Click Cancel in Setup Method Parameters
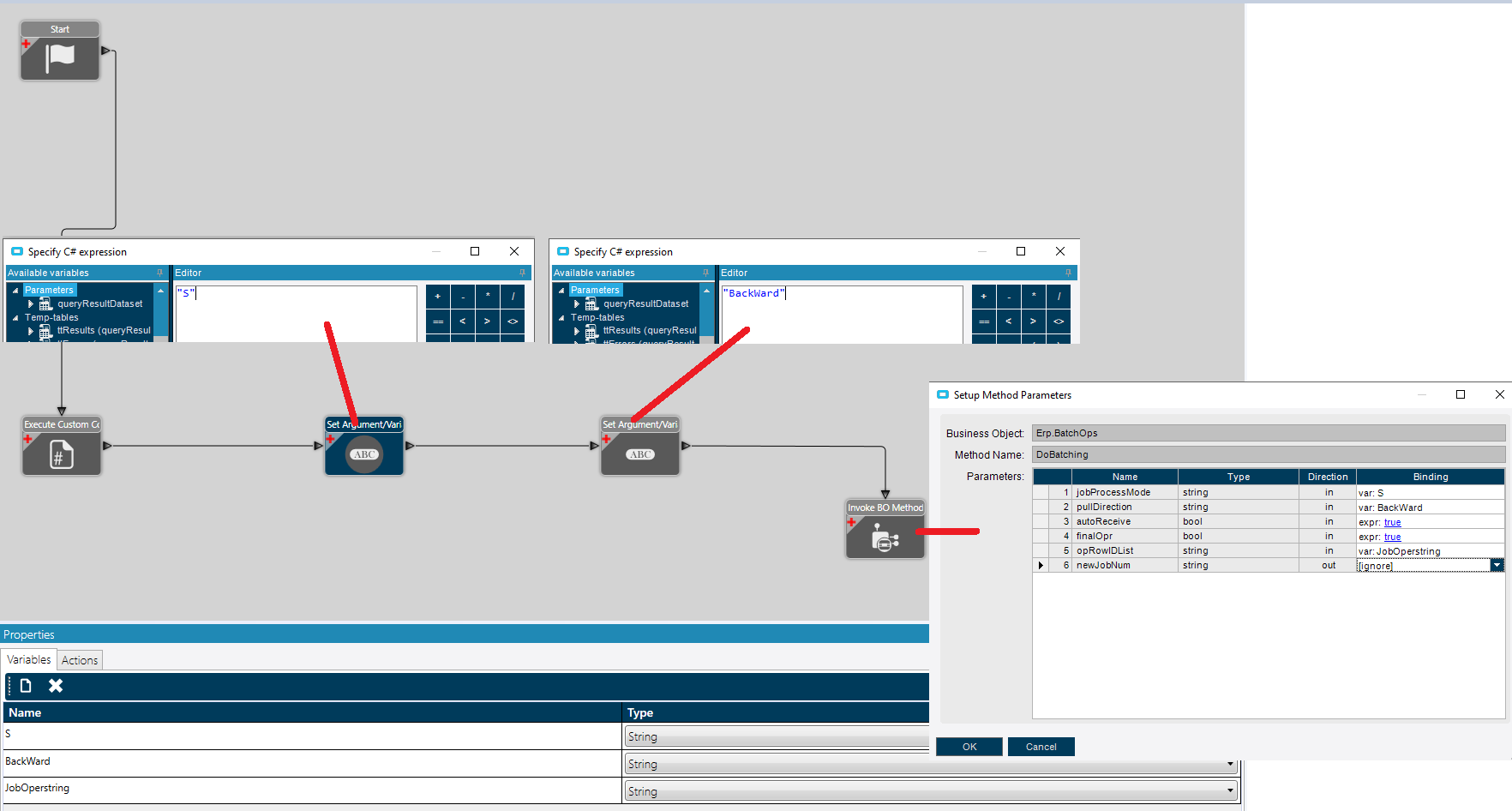Screen dimensions: 1512x811 click(x=1041, y=747)
